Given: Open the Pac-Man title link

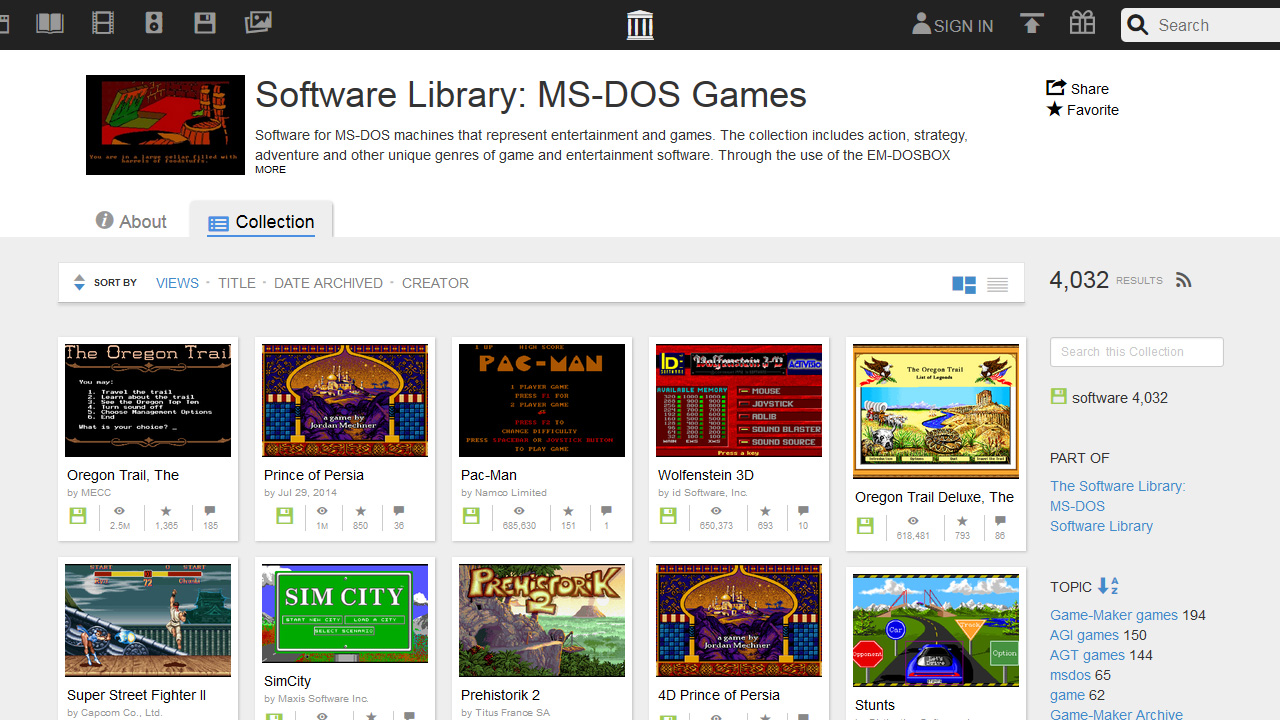Looking at the screenshot, I should (x=489, y=475).
